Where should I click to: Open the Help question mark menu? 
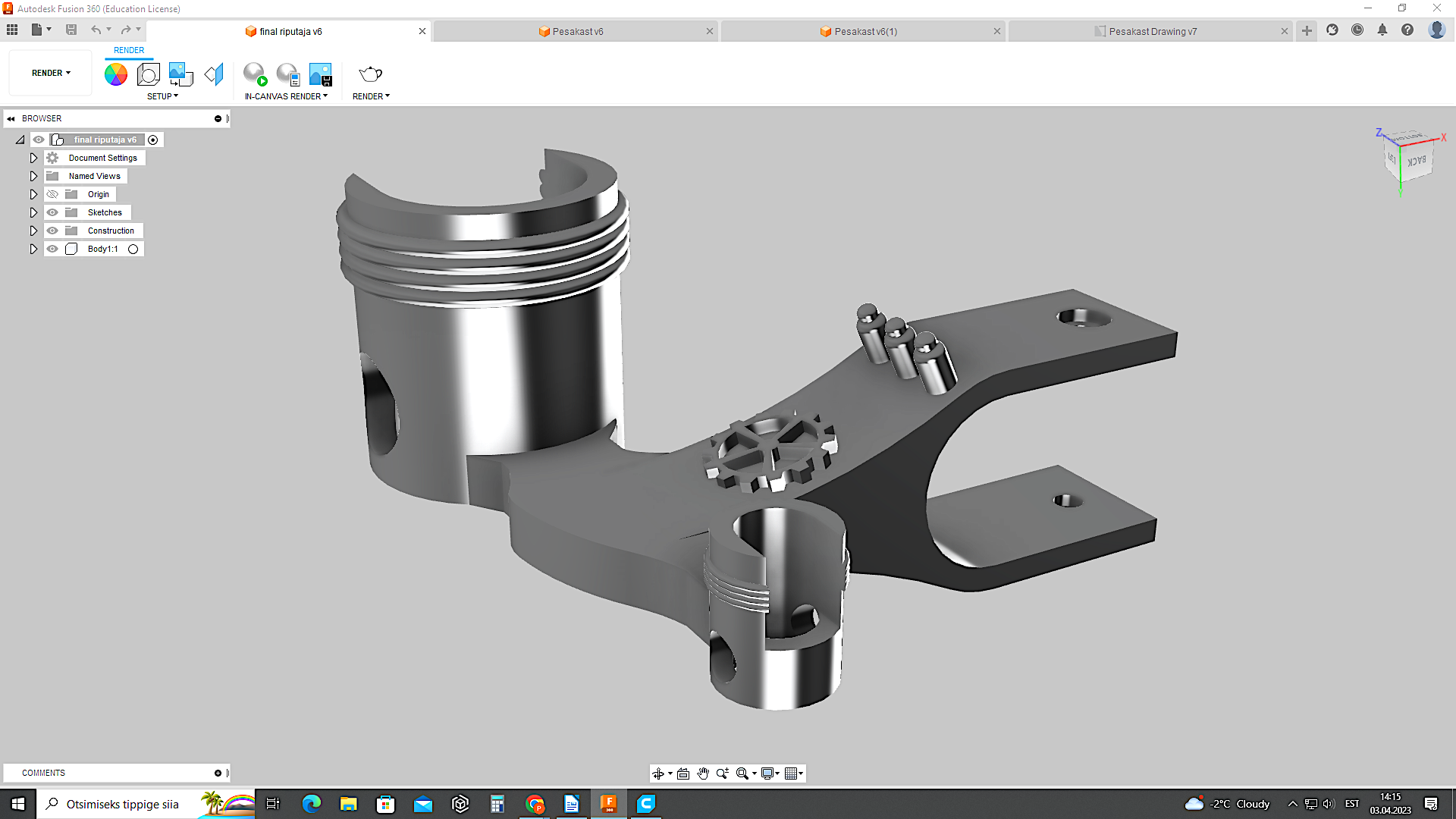tap(1407, 30)
